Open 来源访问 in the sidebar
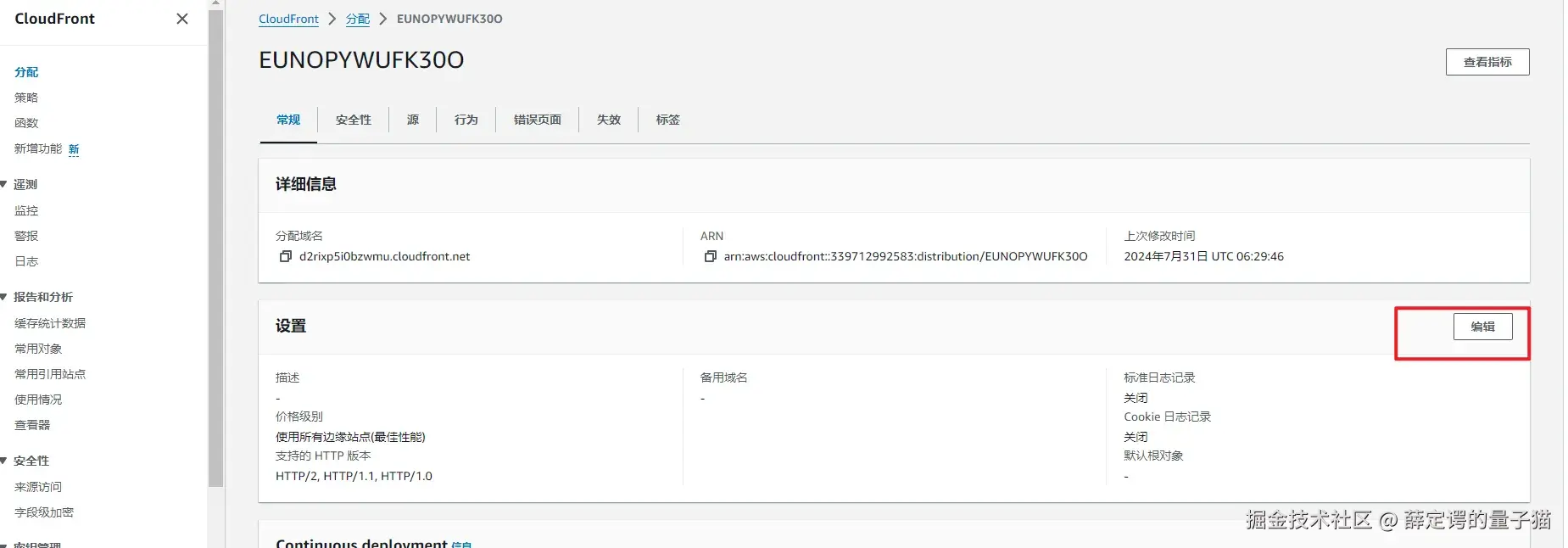1568x548 pixels. pyautogui.click(x=38, y=487)
